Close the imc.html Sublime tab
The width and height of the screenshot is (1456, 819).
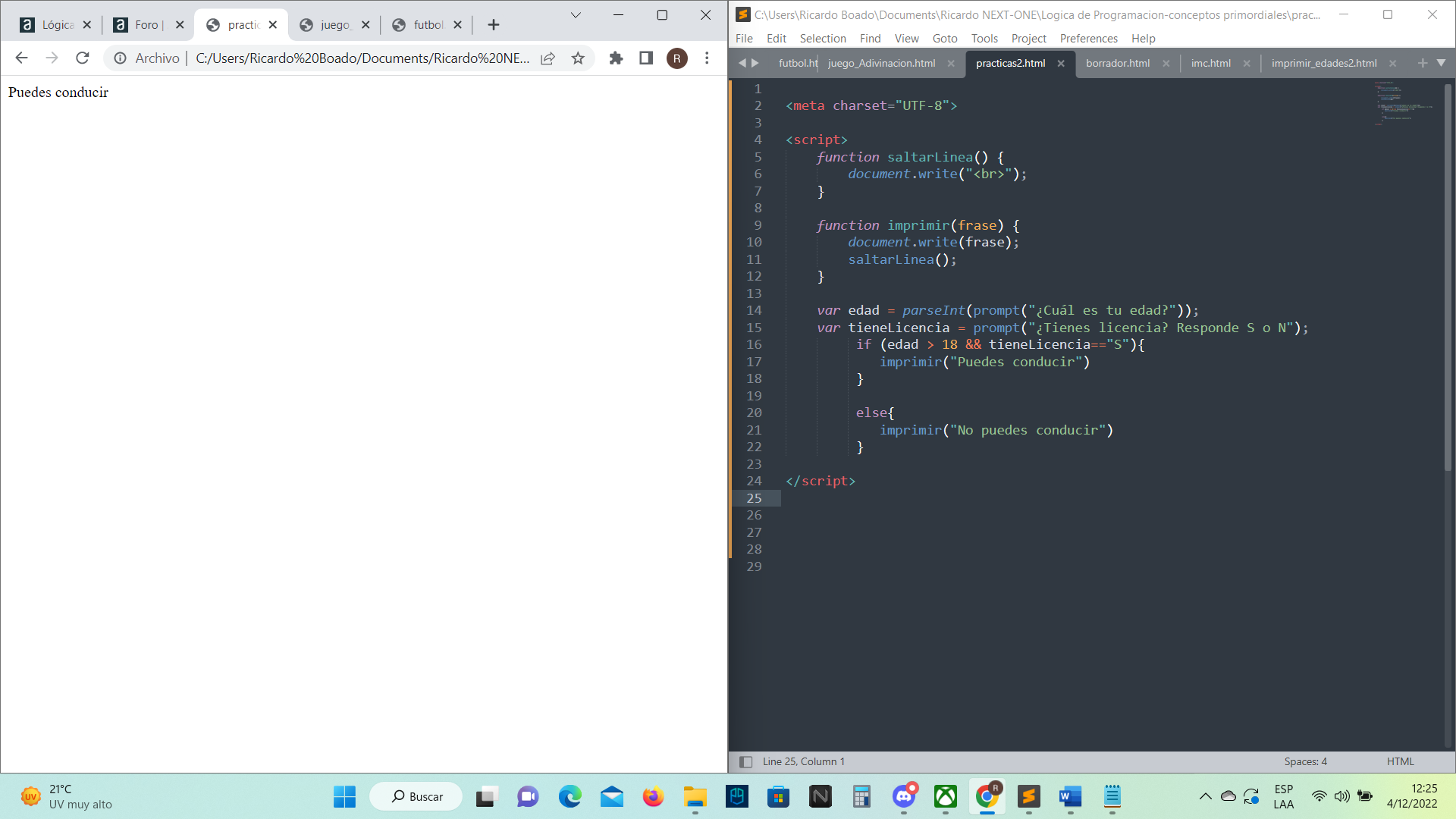coord(1247,64)
